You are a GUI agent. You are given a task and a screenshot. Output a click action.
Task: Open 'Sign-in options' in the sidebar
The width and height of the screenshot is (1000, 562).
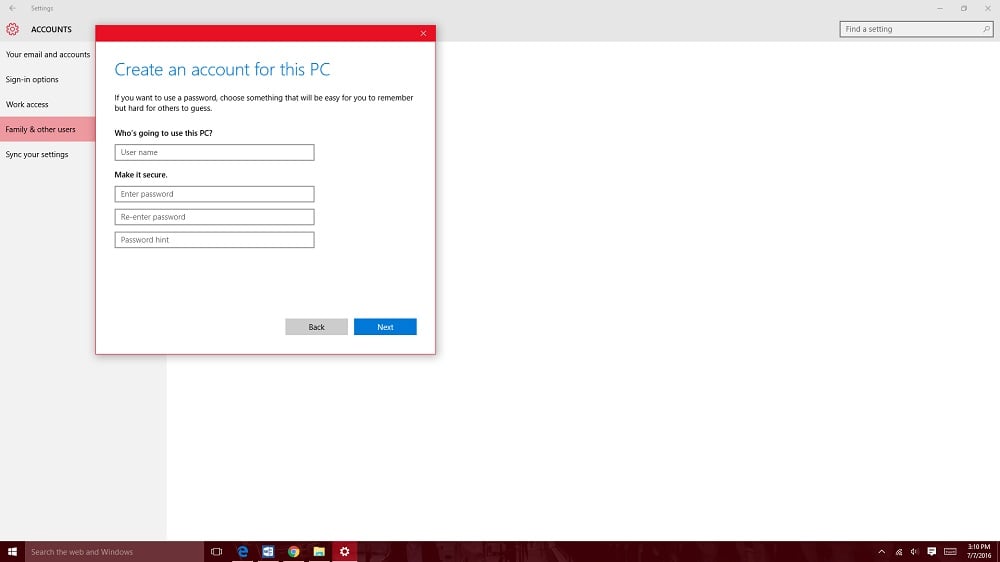coord(32,80)
